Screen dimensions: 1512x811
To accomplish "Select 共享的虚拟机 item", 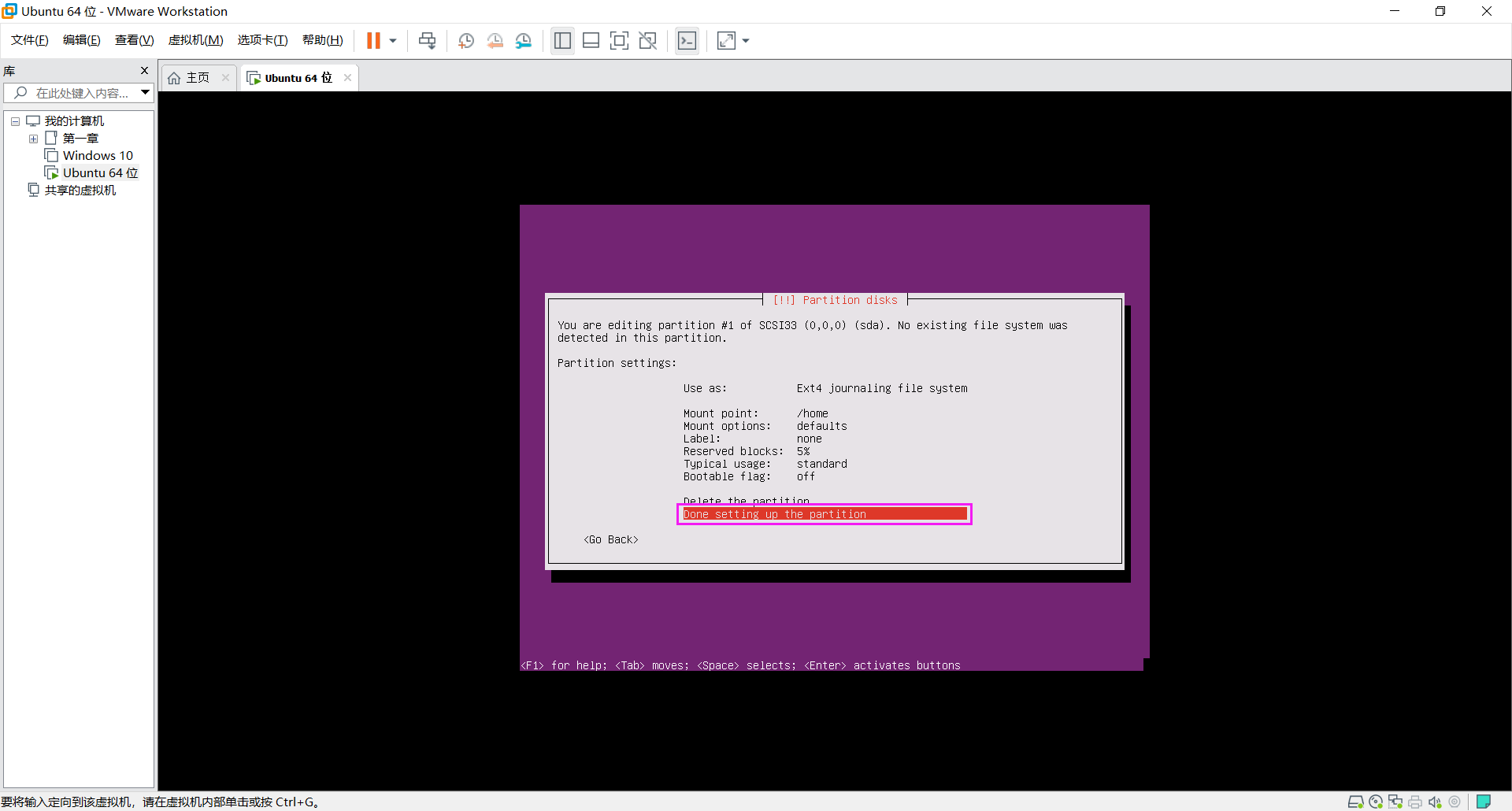I will pyautogui.click(x=80, y=191).
